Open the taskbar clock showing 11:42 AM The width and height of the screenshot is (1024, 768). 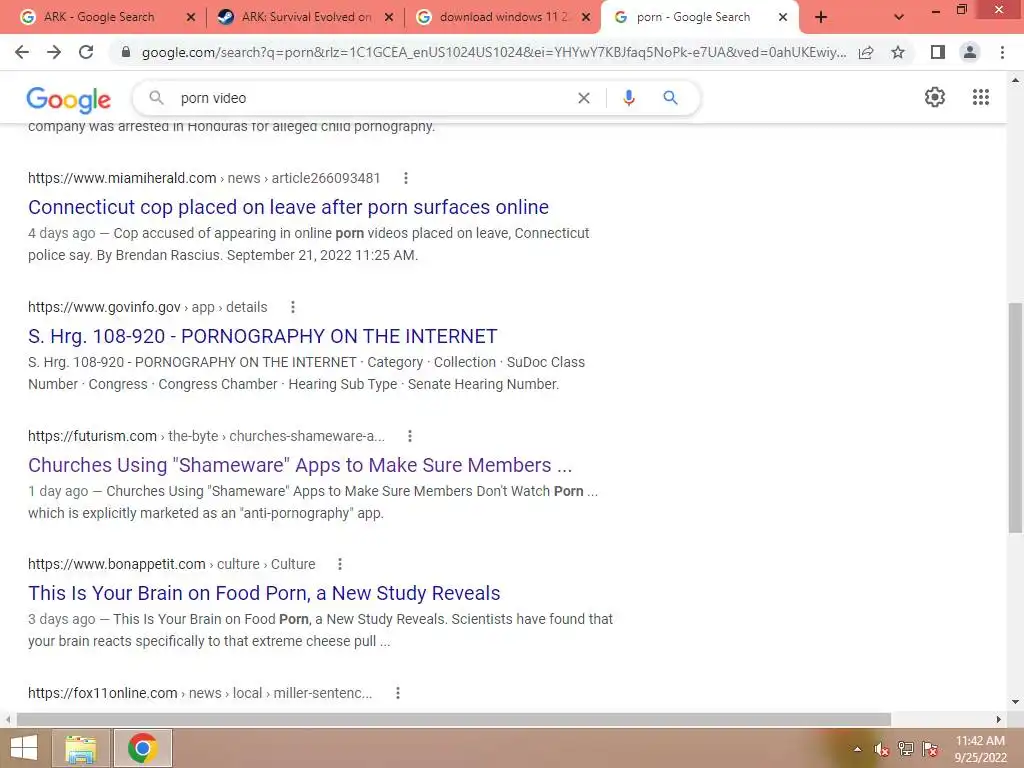point(980,749)
